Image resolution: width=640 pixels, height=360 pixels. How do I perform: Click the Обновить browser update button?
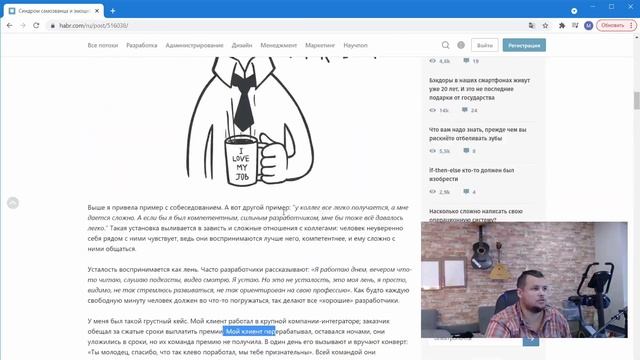[x=616, y=25]
